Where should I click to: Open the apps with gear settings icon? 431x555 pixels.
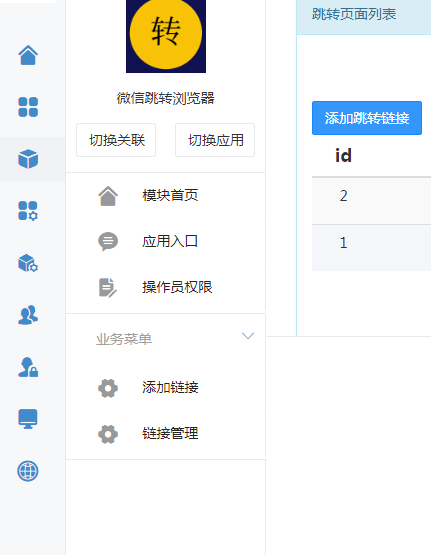[28, 211]
